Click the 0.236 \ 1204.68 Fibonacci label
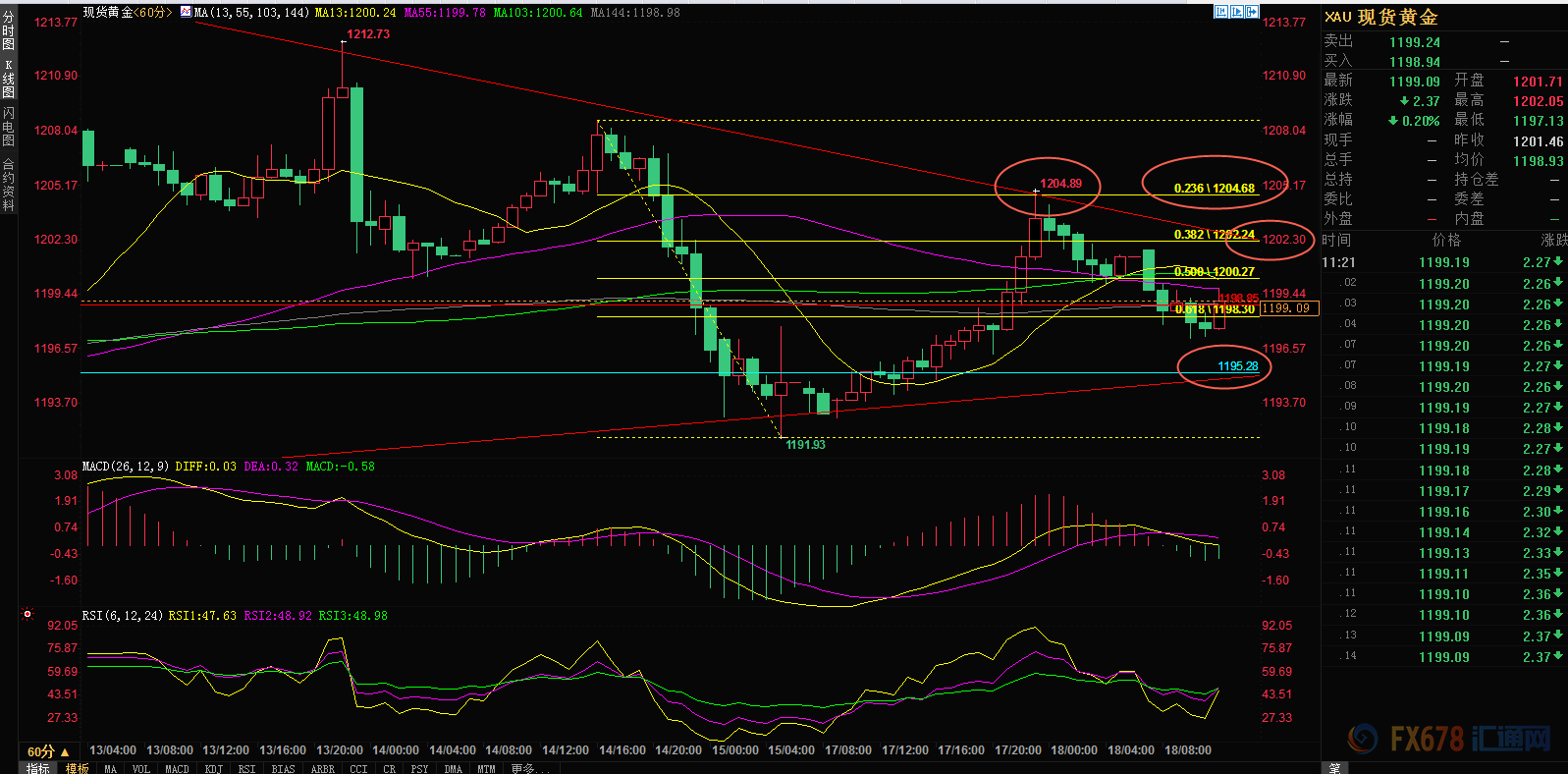Viewport: 1568px width, 774px height. [1215, 189]
